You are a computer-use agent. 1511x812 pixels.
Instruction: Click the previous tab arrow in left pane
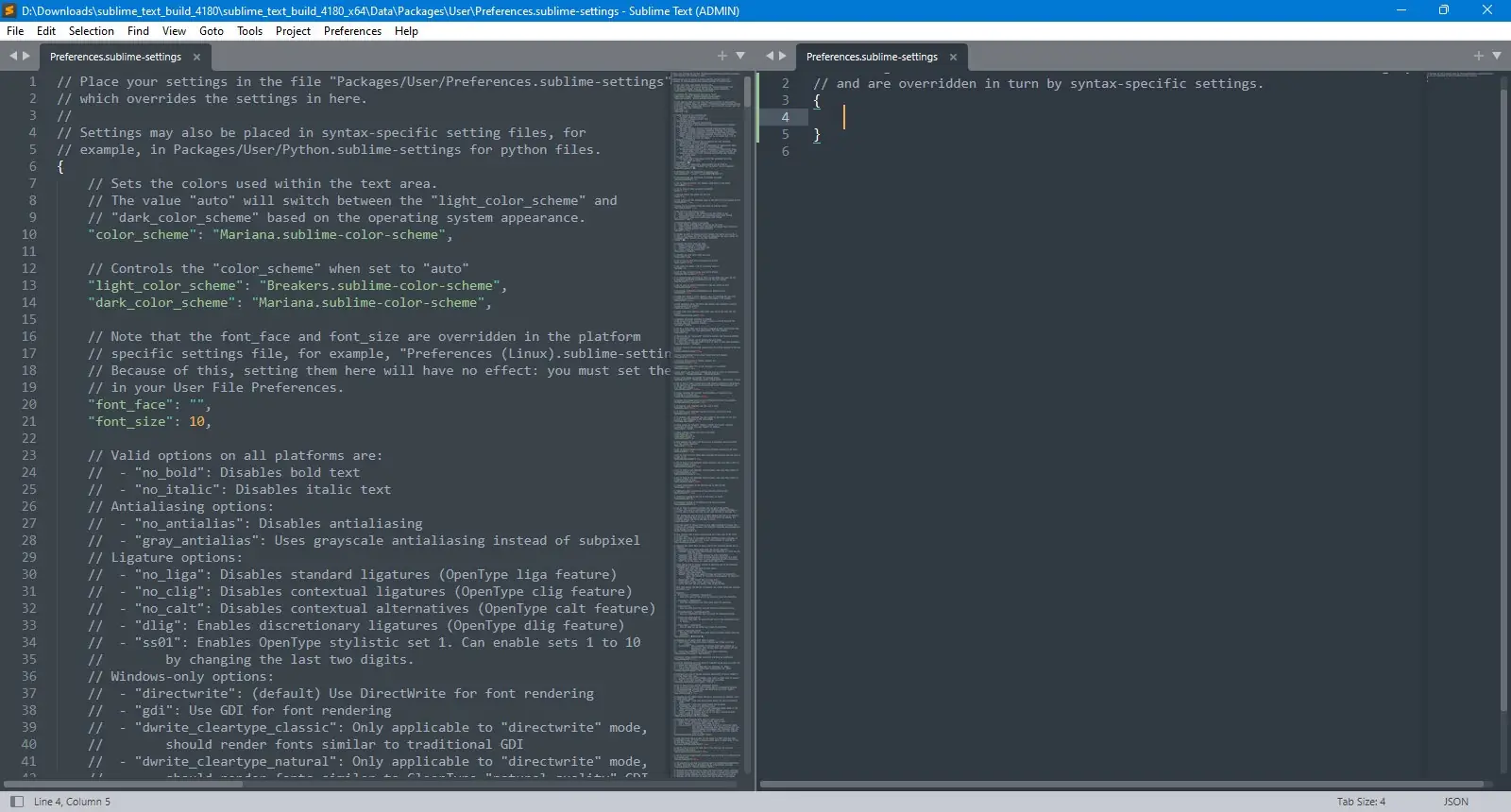13,57
